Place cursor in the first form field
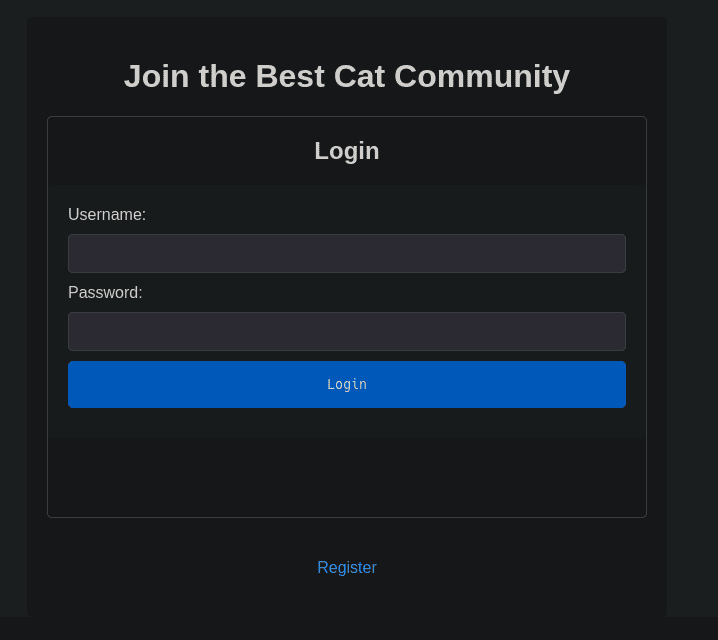718x640 pixels. click(x=347, y=253)
